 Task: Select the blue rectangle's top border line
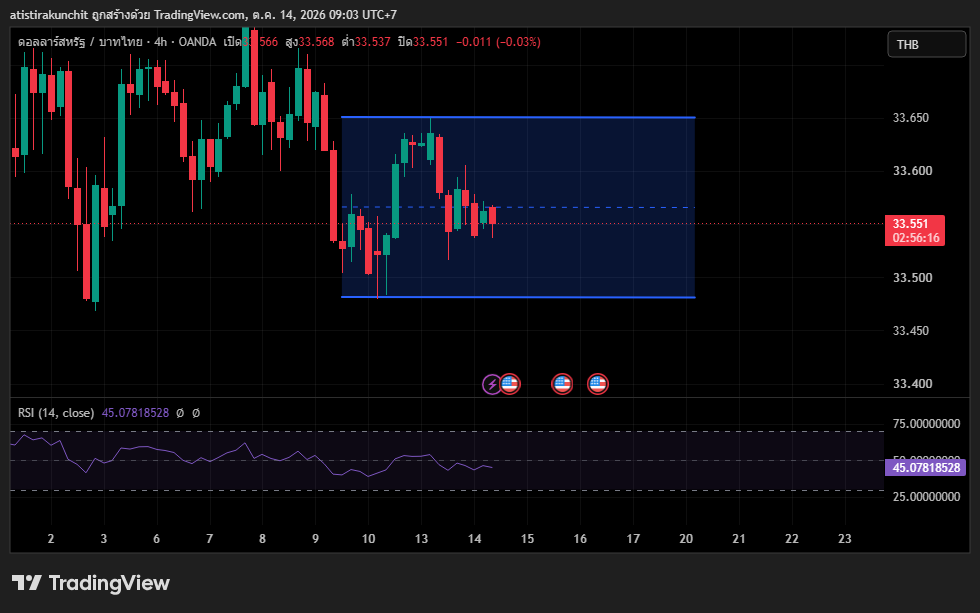(518, 117)
